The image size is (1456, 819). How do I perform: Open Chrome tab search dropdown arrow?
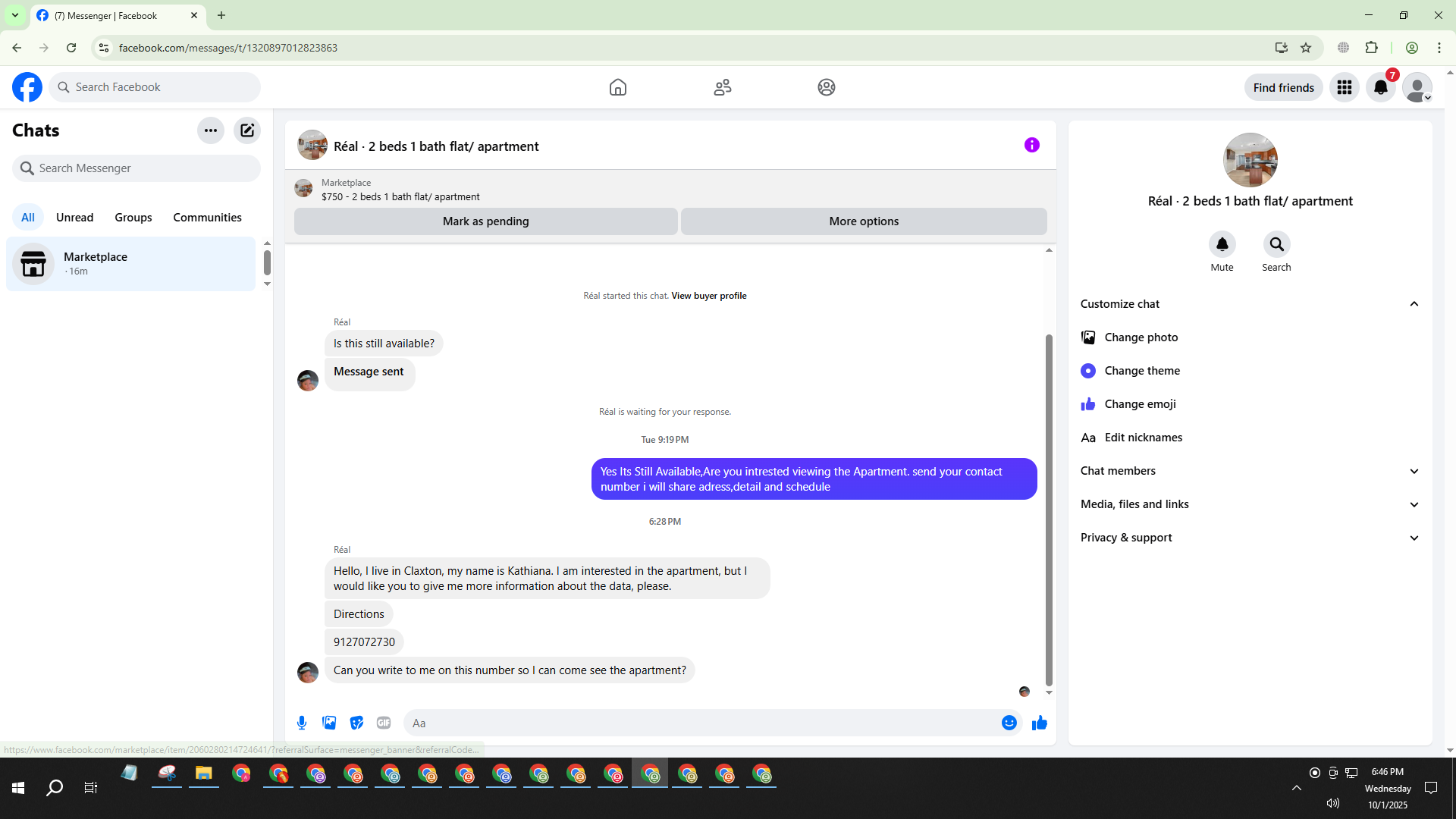coord(15,15)
